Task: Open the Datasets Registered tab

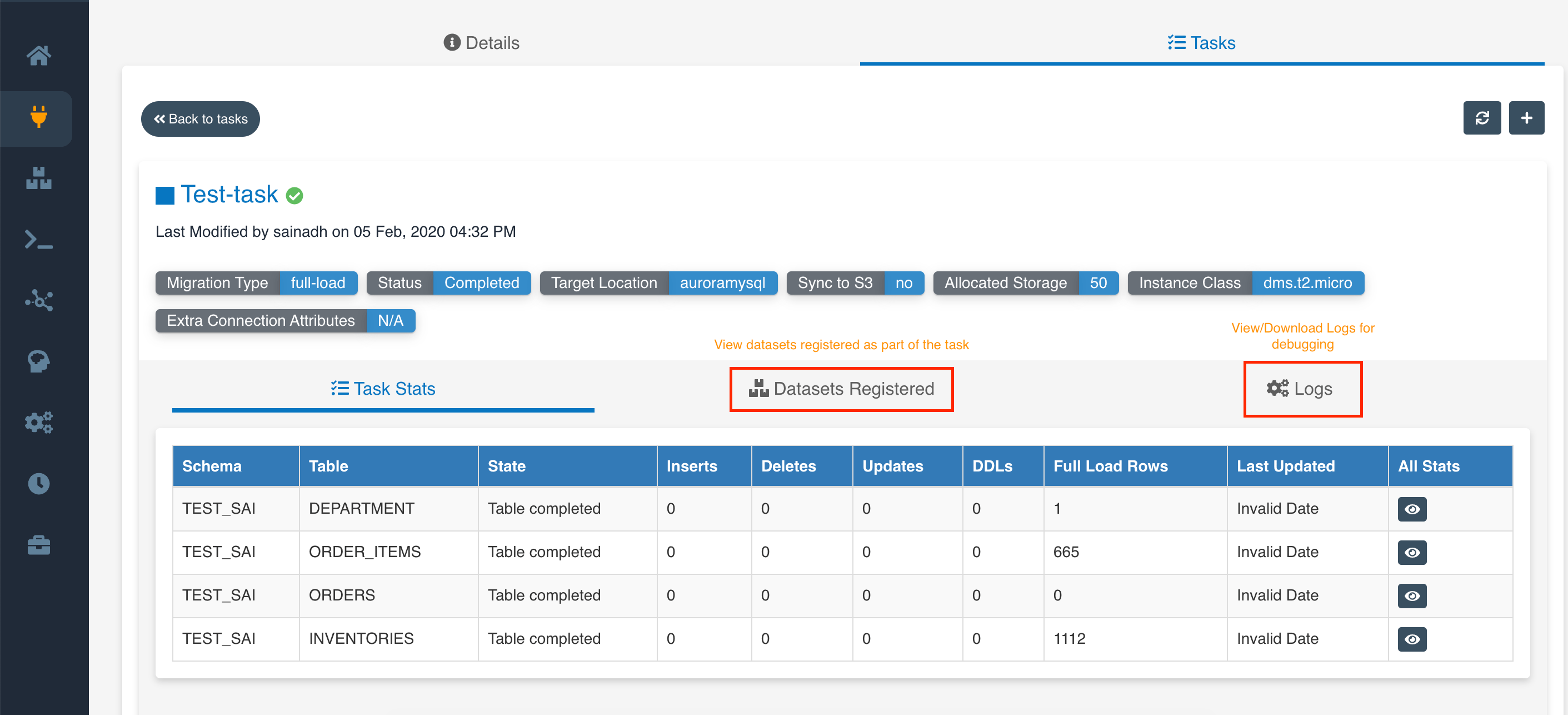Action: pos(841,389)
